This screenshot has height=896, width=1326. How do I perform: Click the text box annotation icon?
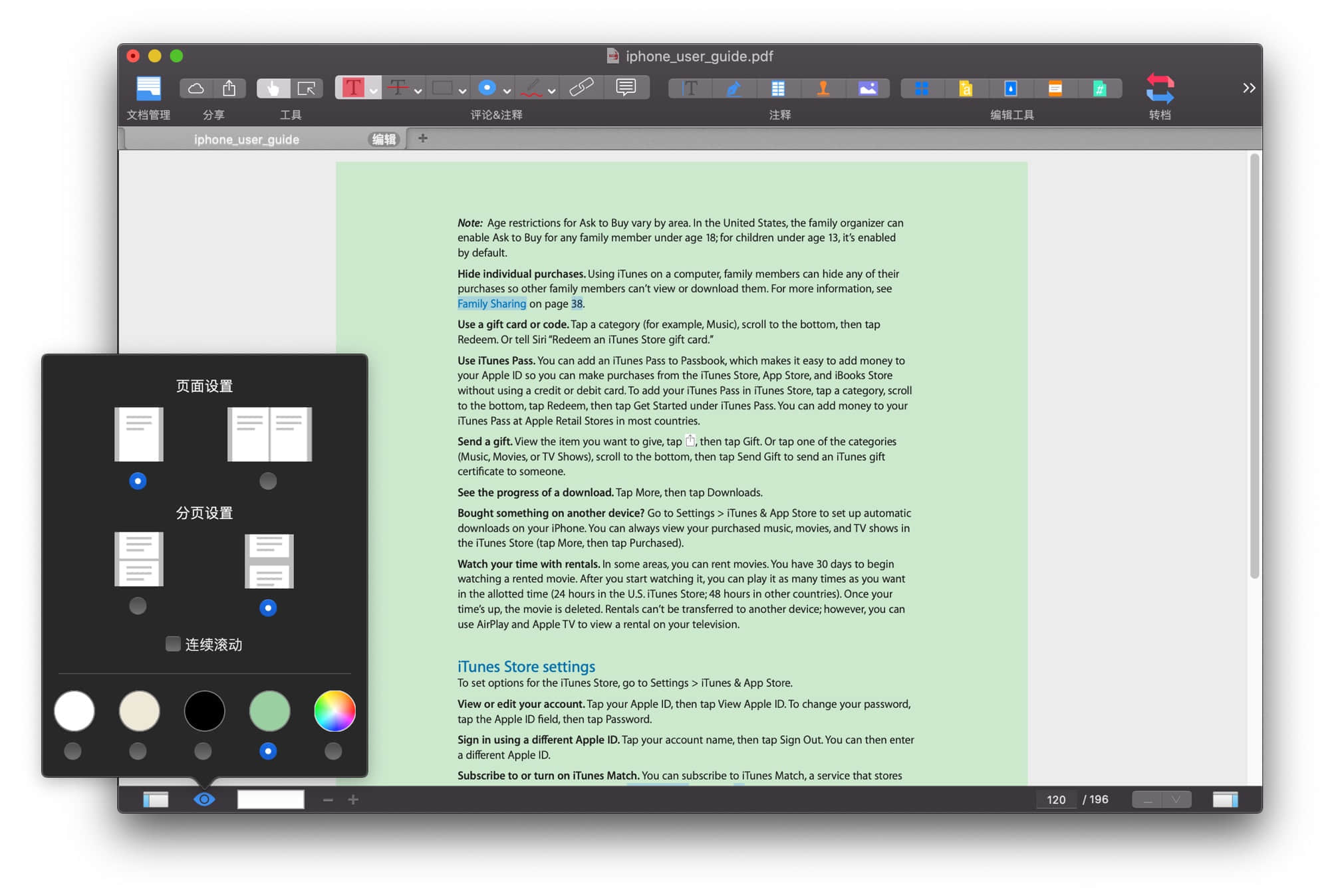[690, 88]
